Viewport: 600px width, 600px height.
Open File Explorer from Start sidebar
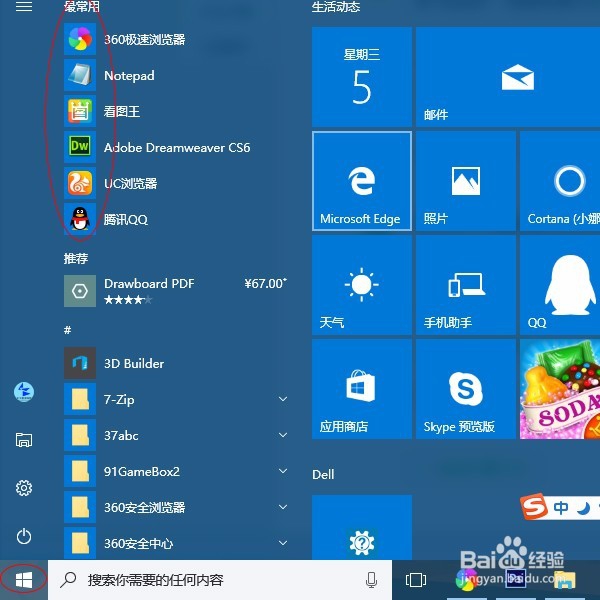24,440
